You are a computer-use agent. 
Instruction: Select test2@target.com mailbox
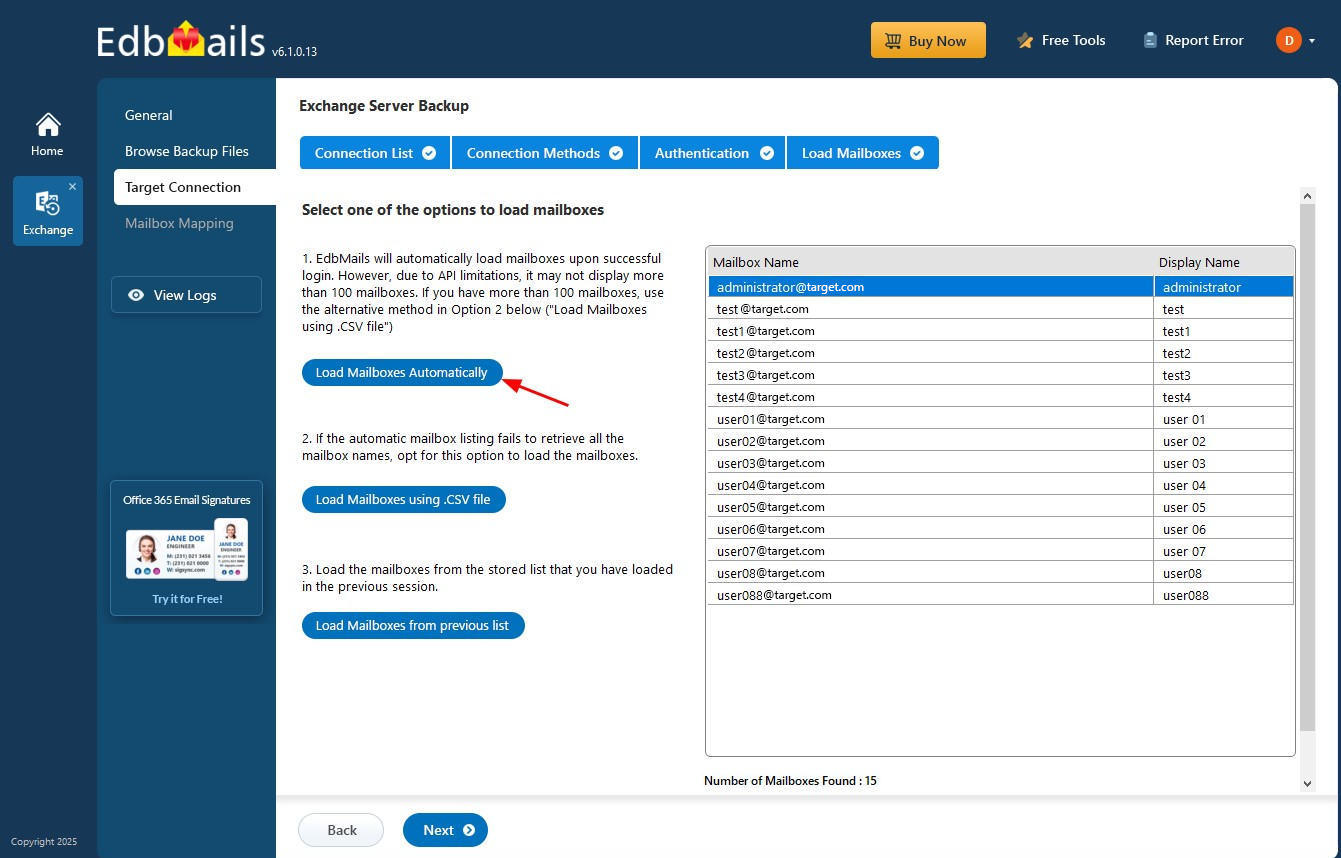pyautogui.click(x=1001, y=353)
